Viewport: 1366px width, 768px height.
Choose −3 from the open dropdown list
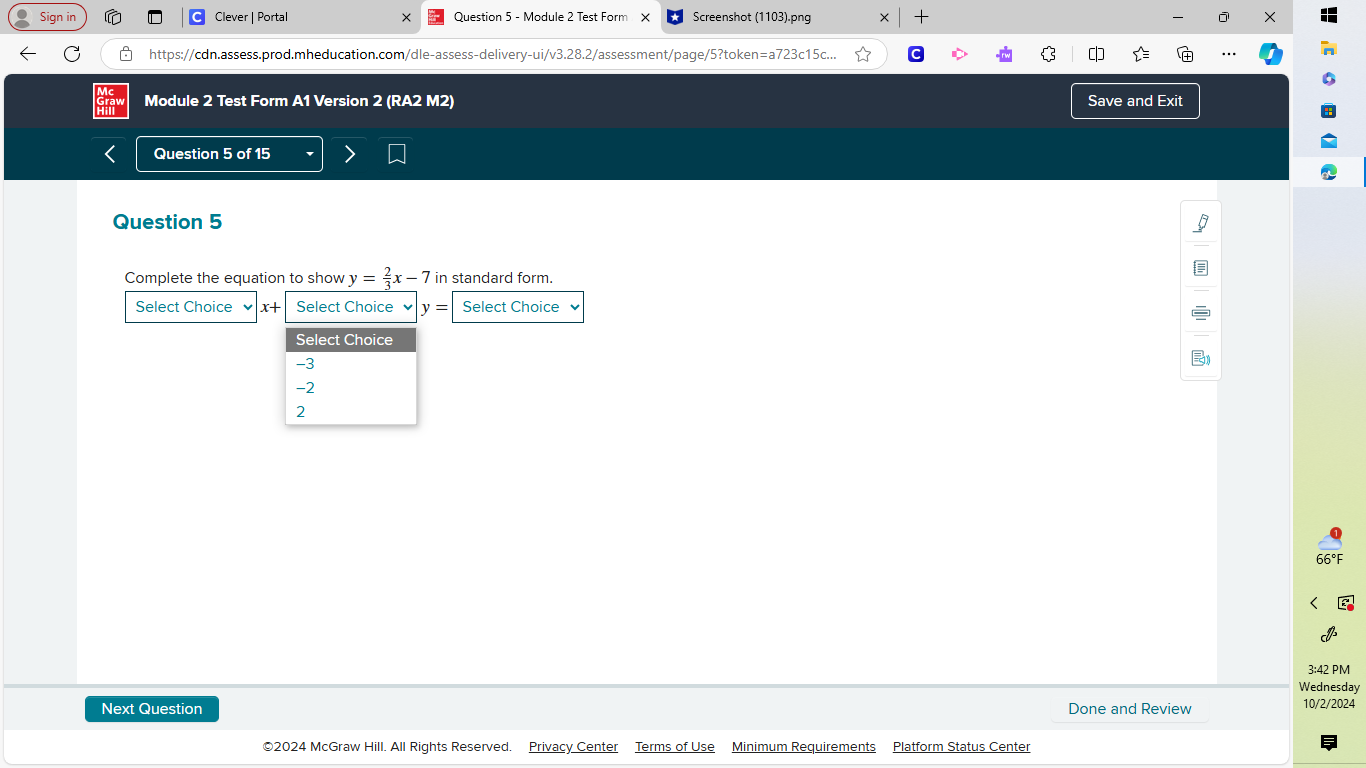[x=351, y=364]
